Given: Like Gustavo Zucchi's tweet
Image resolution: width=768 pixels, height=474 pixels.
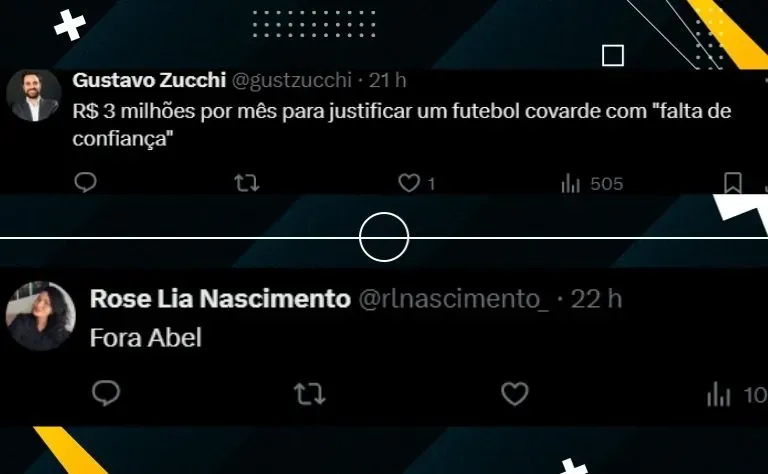Looking at the screenshot, I should pos(409,183).
